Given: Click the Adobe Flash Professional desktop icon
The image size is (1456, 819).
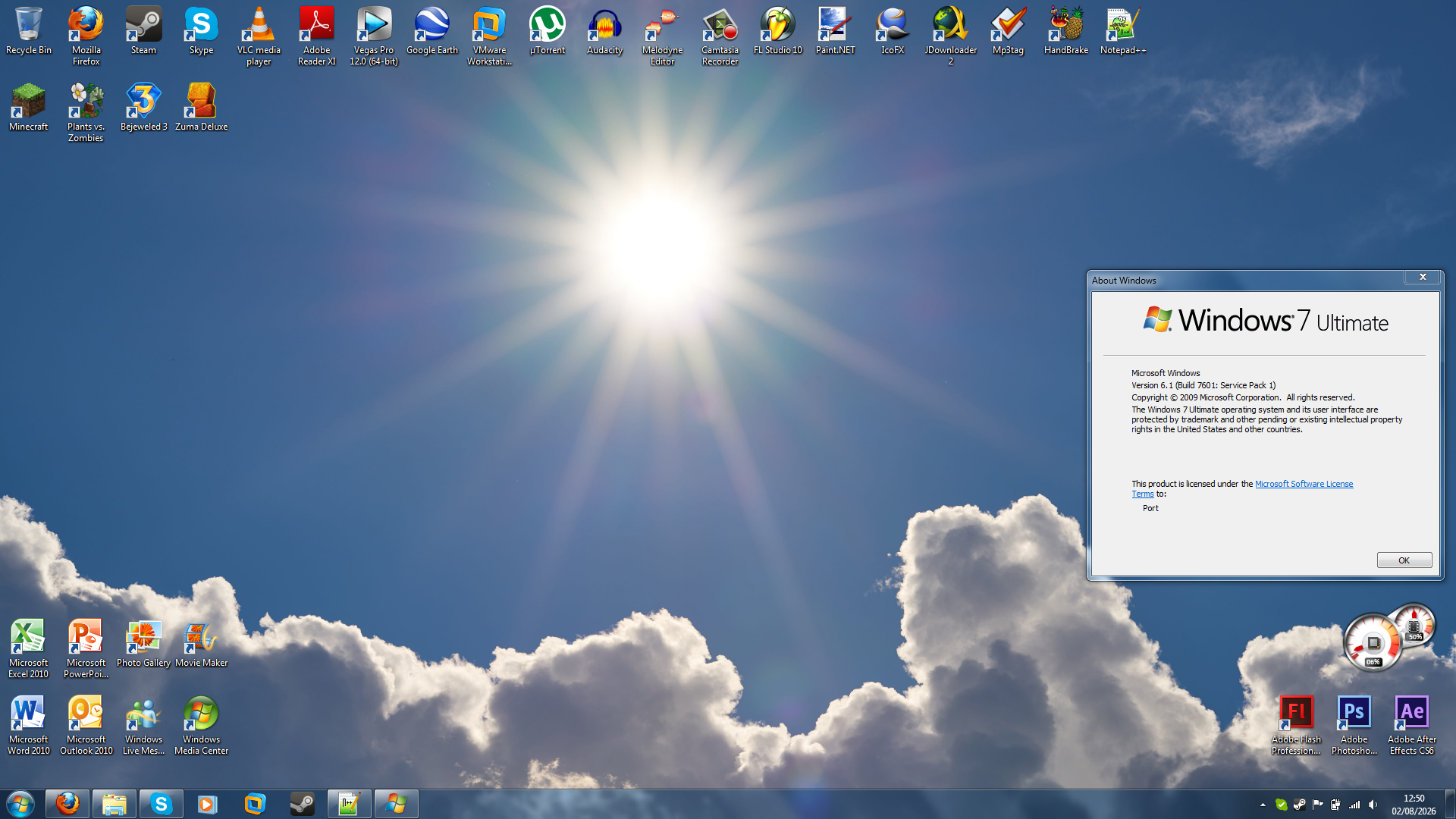Looking at the screenshot, I should tap(1296, 726).
